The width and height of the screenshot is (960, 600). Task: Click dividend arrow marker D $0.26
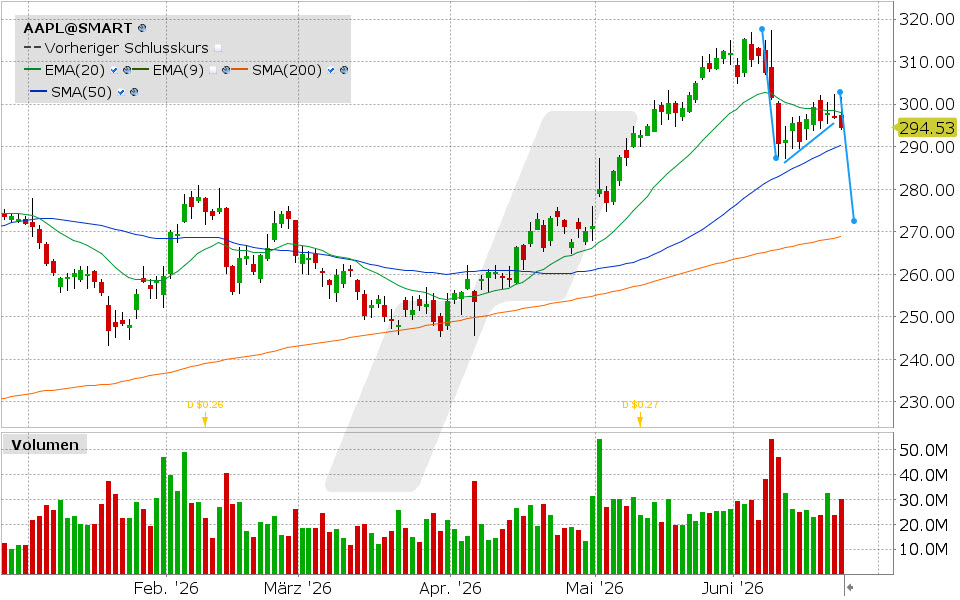204,420
